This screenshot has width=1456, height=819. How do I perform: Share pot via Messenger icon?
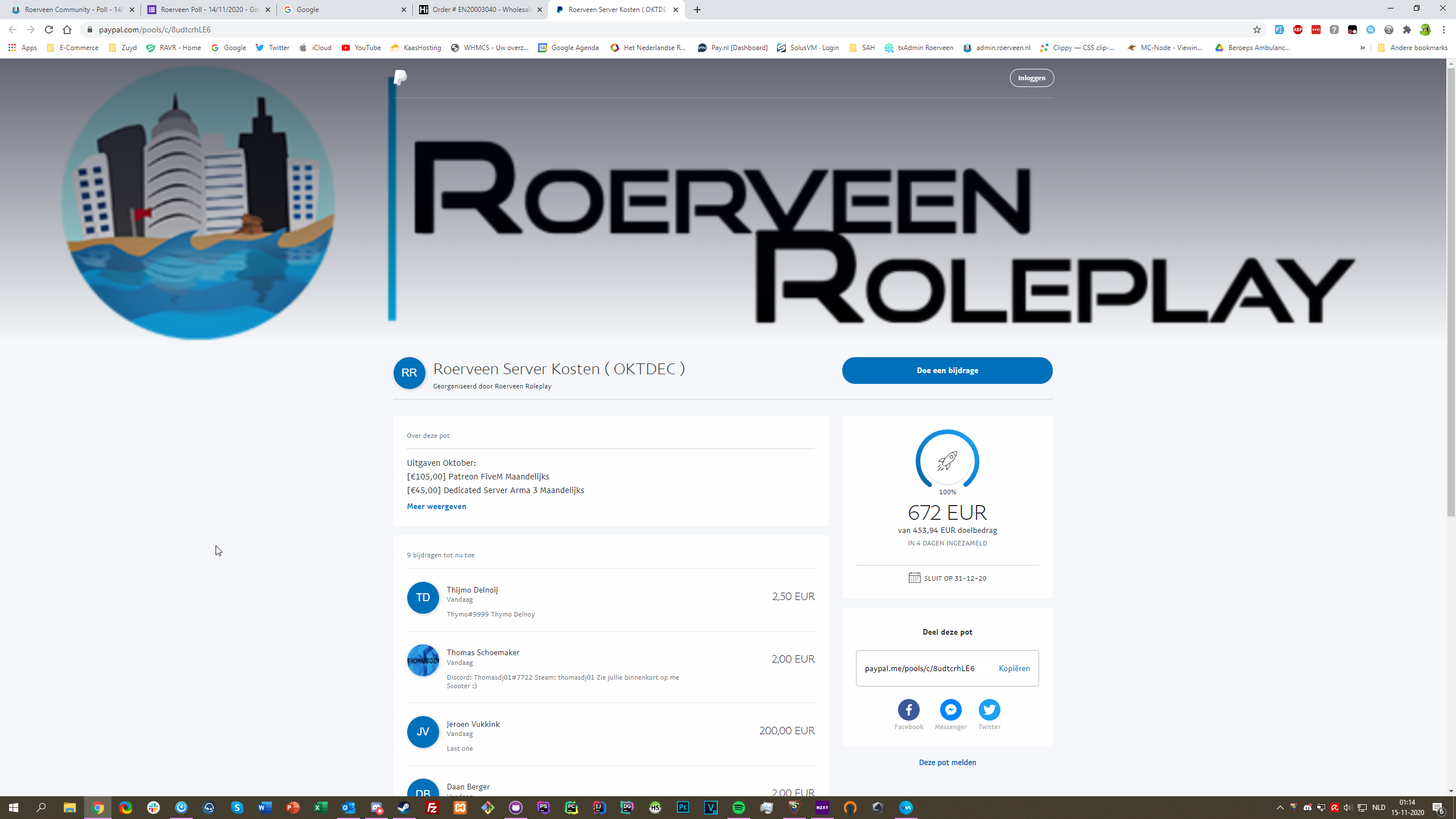click(950, 709)
